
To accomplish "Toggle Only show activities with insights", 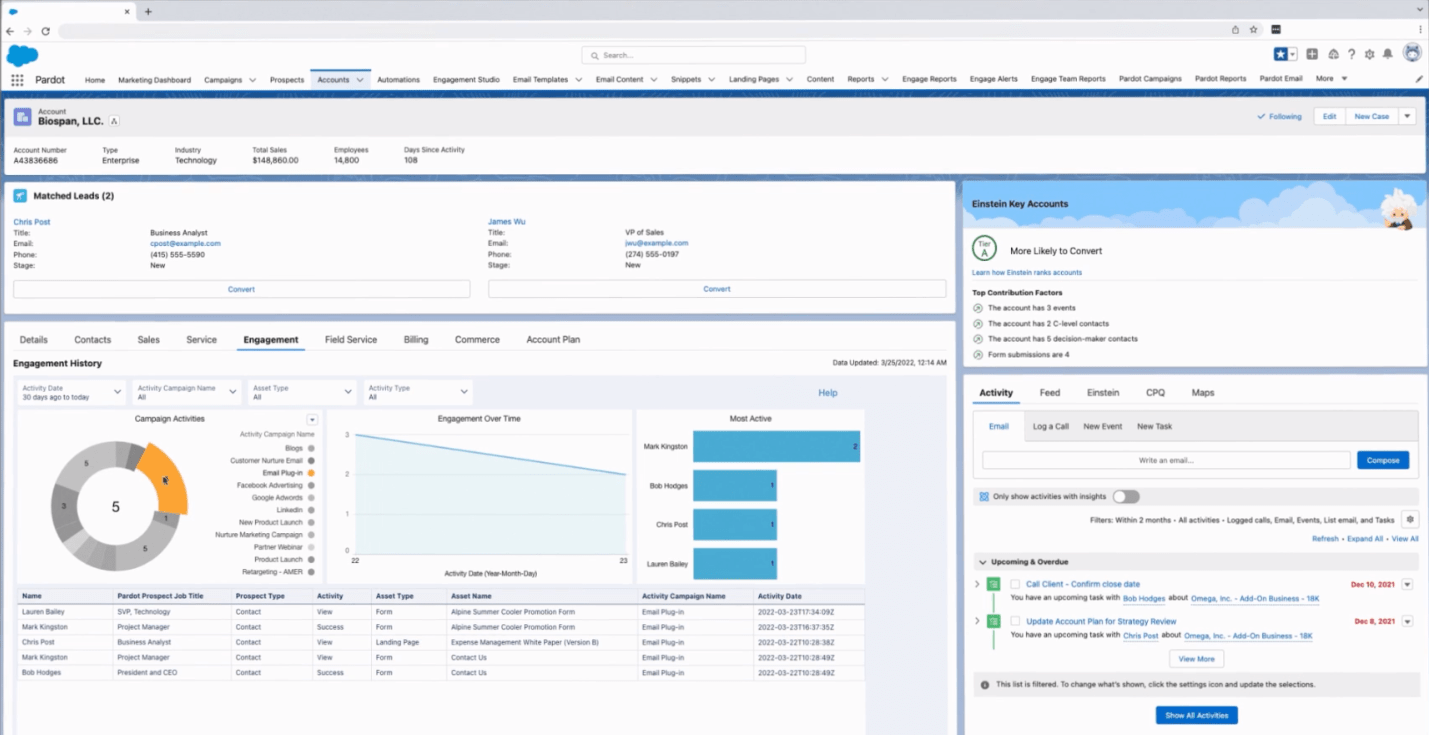I will 1126,496.
